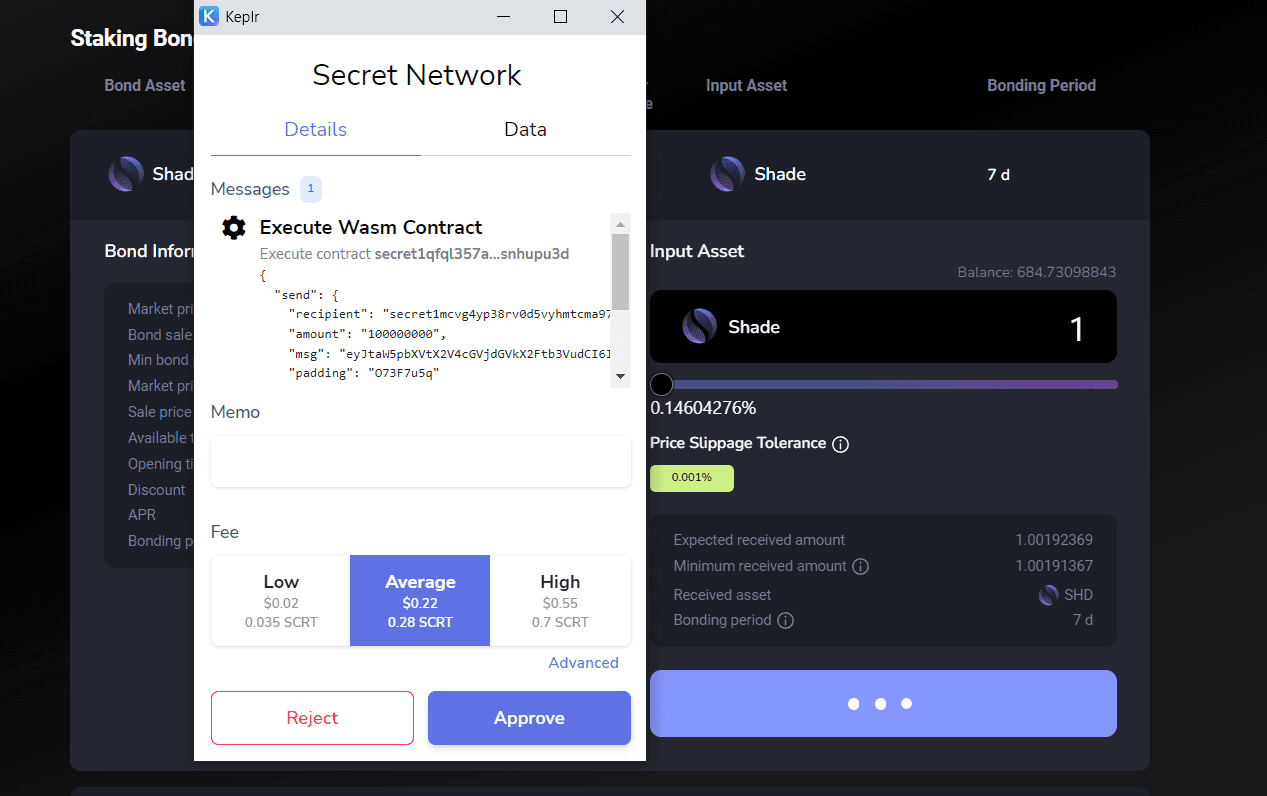
Task: Switch to the Data tab
Action: tap(526, 130)
